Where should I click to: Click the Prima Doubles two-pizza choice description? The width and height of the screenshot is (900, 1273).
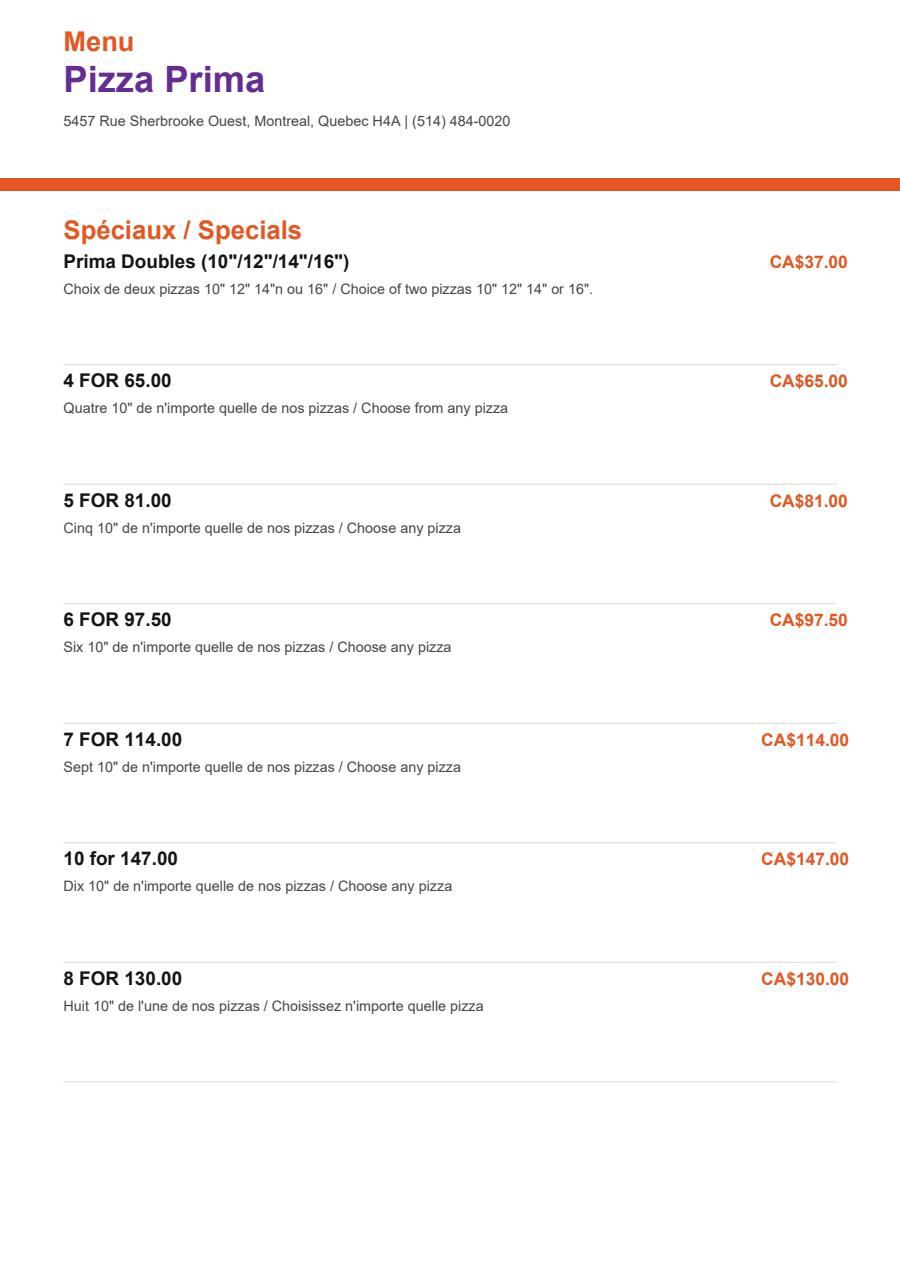[x=328, y=289]
